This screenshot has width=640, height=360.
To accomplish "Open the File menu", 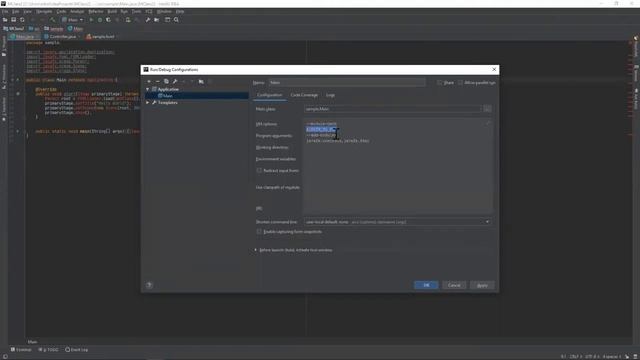I will [4, 11].
